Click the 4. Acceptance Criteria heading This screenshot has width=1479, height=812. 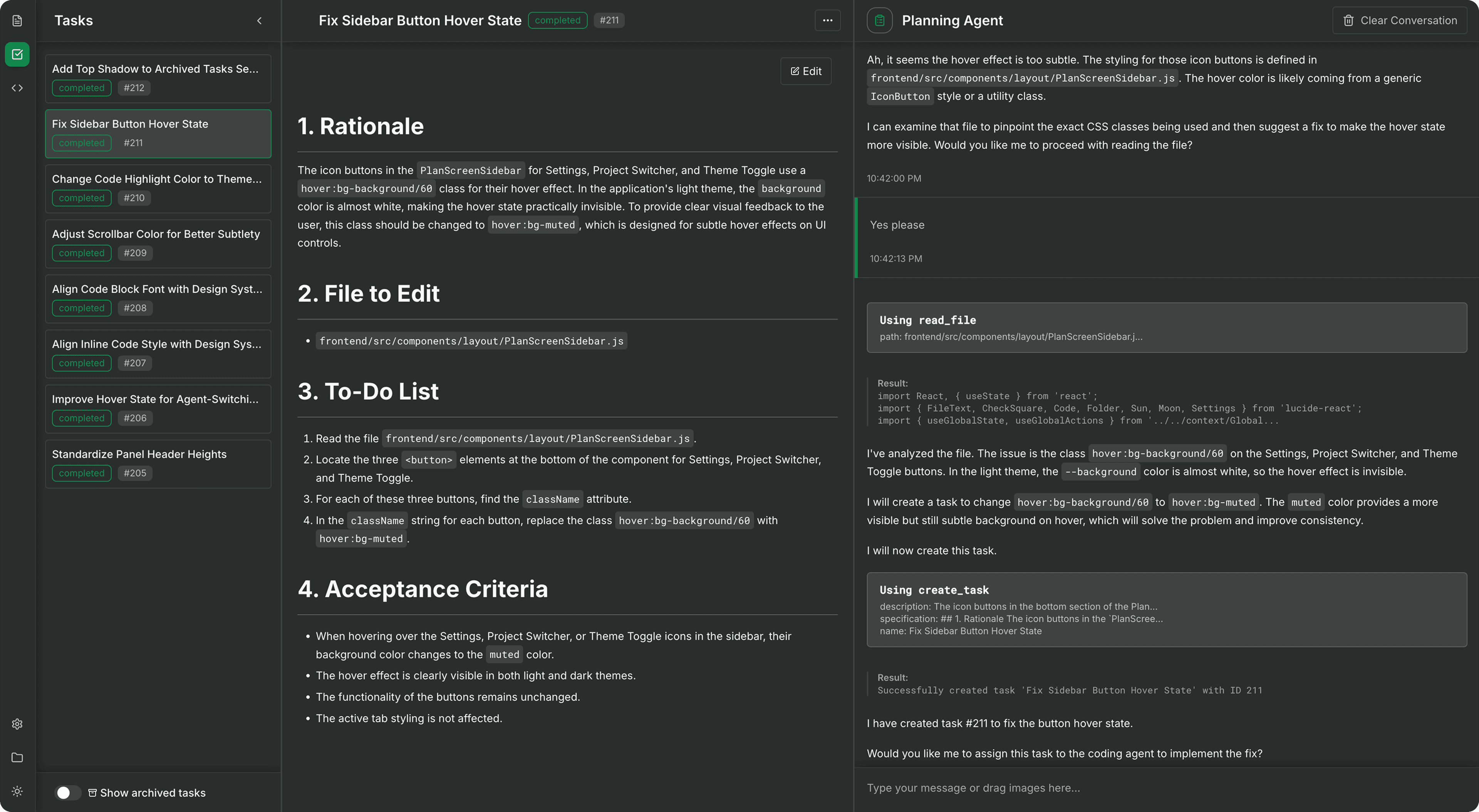(x=423, y=589)
